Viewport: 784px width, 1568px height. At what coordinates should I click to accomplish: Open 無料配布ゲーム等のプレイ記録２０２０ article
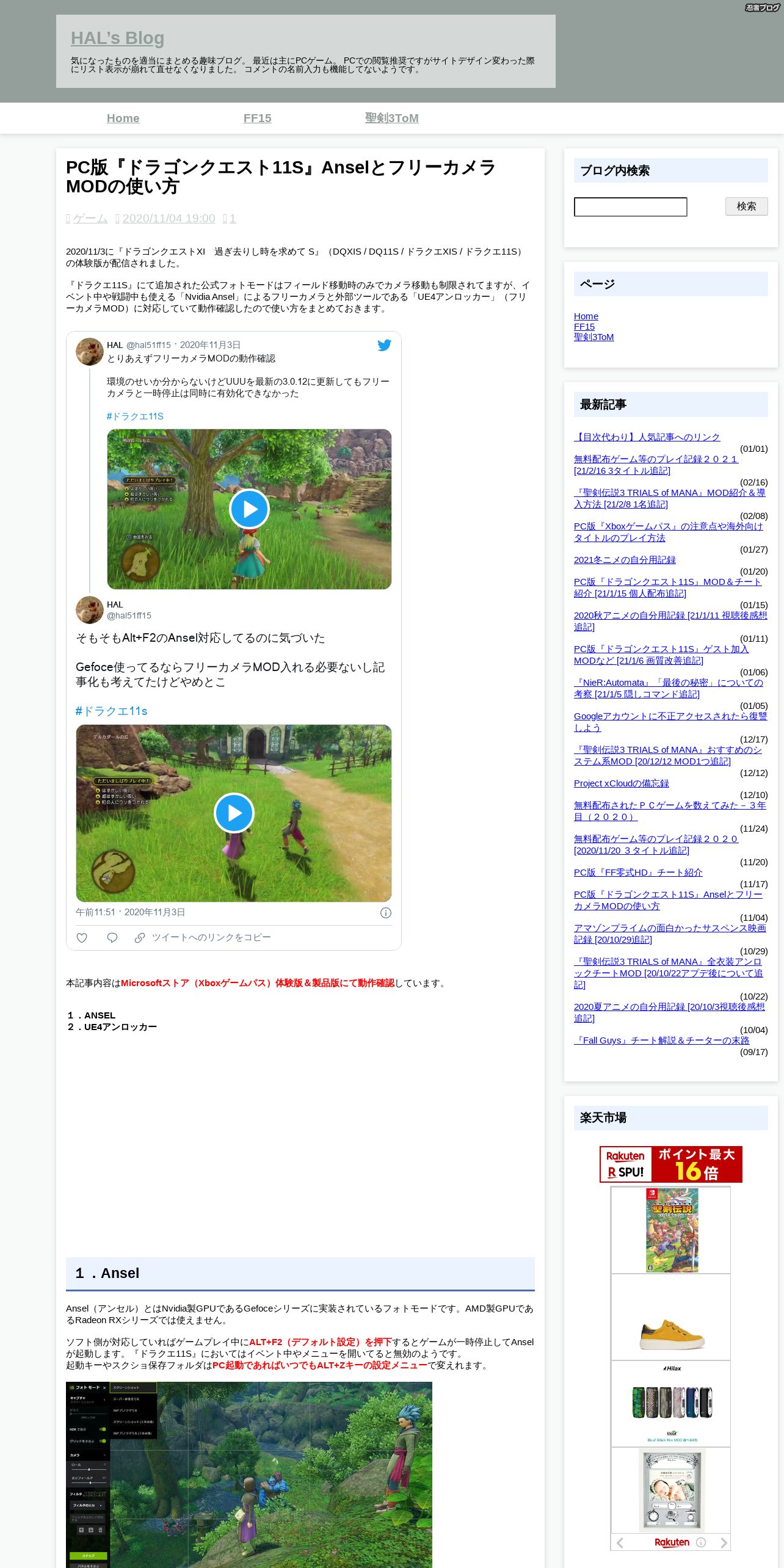tap(656, 844)
